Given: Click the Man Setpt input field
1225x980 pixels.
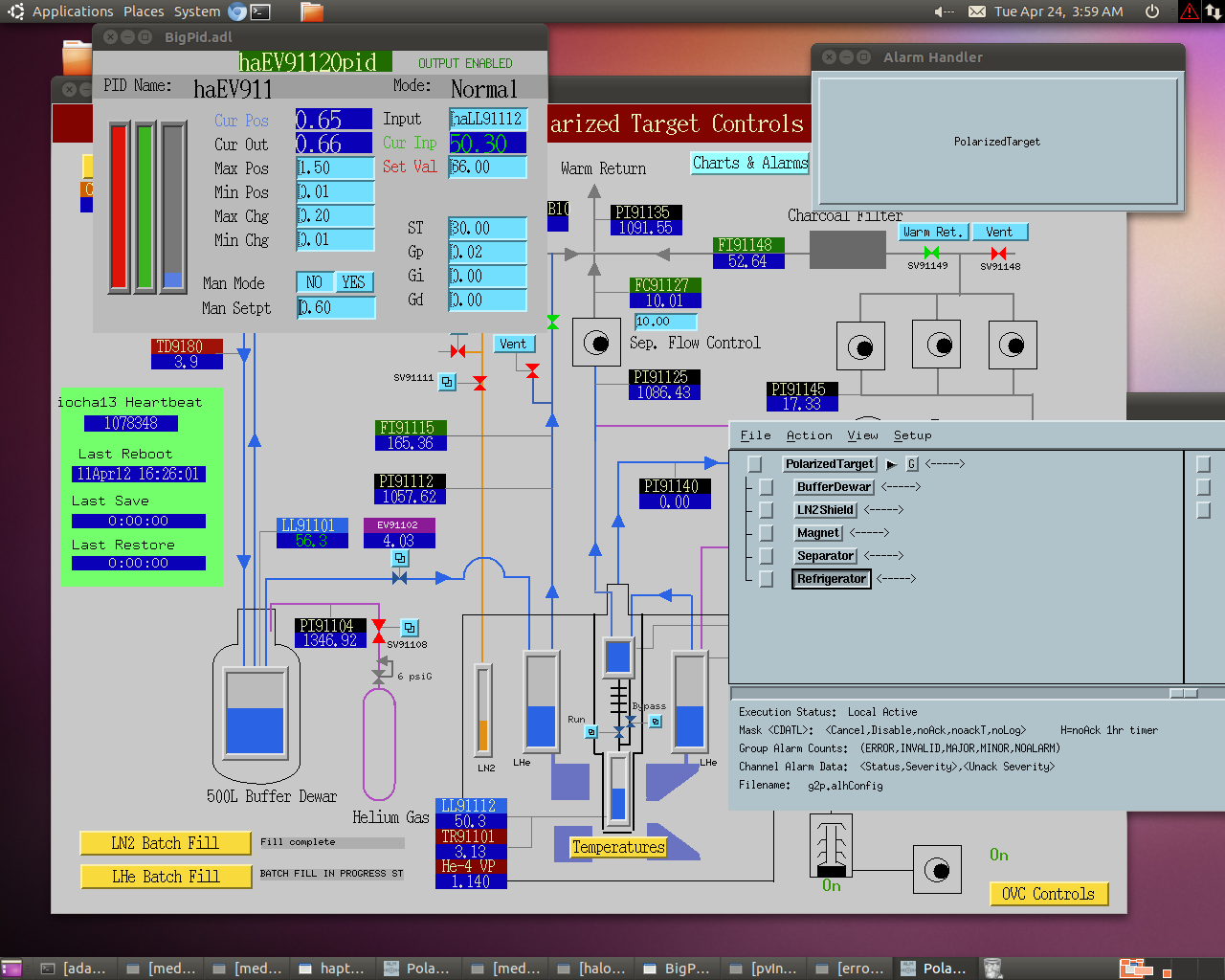Looking at the screenshot, I should (x=335, y=307).
